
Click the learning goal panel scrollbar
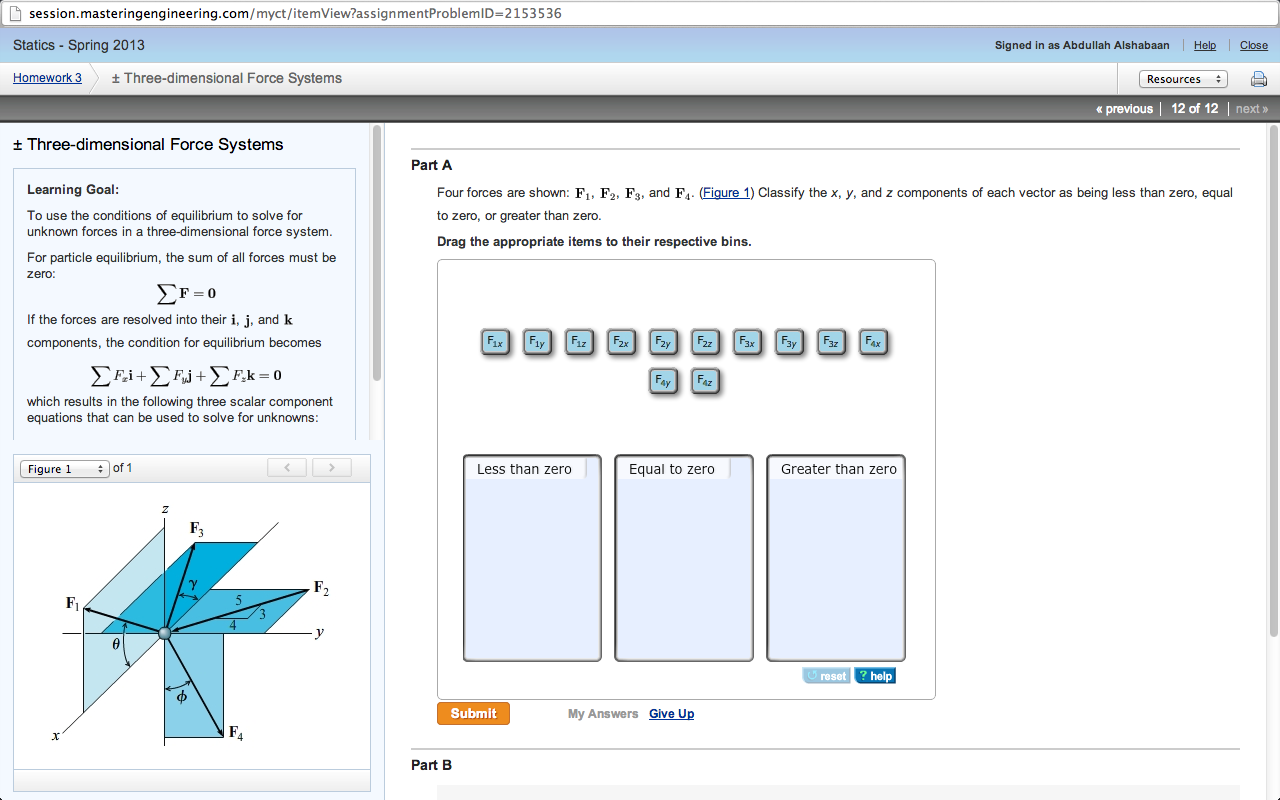click(377, 252)
